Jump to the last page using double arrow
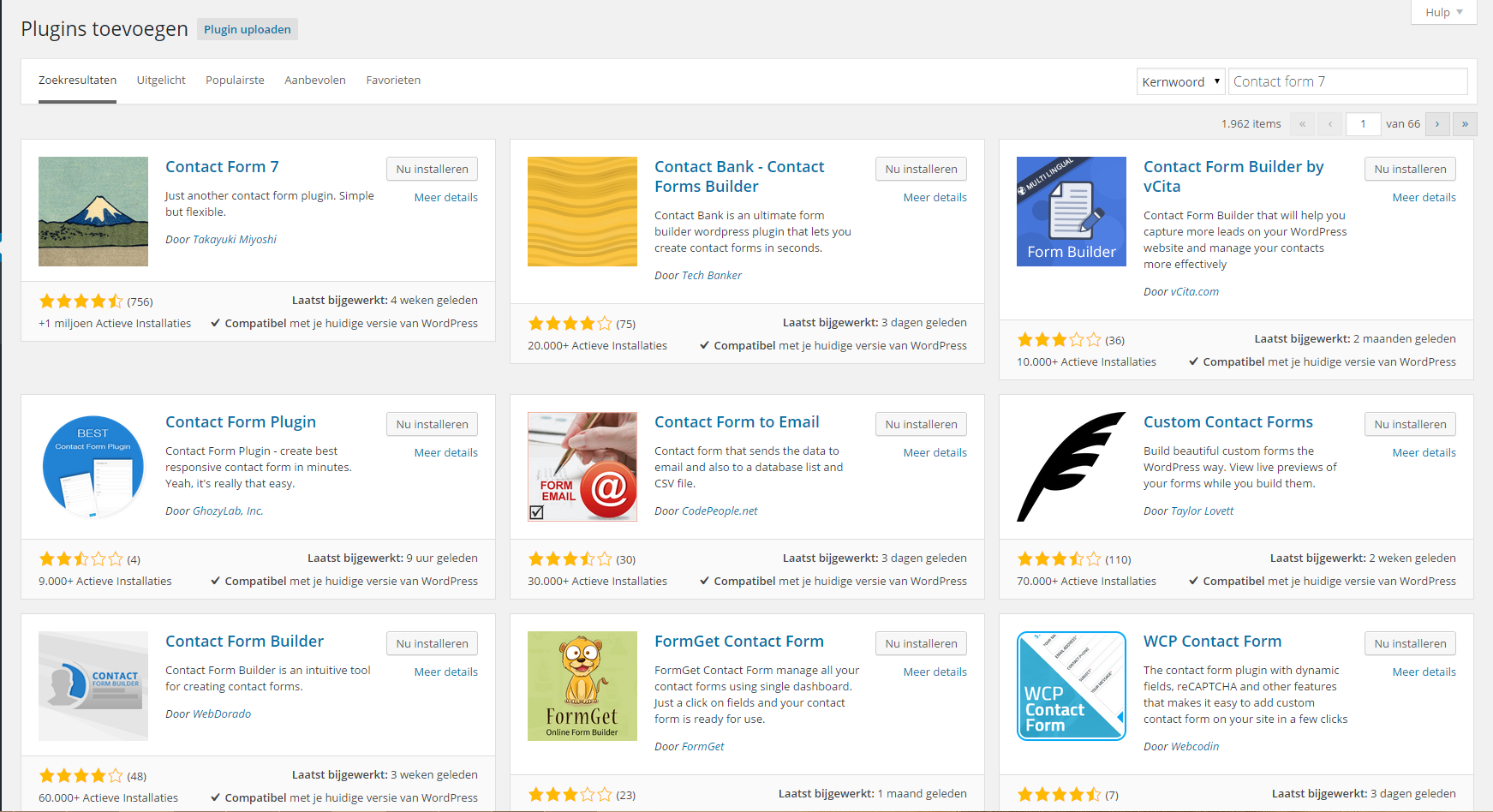The image size is (1493, 812). [x=1465, y=123]
